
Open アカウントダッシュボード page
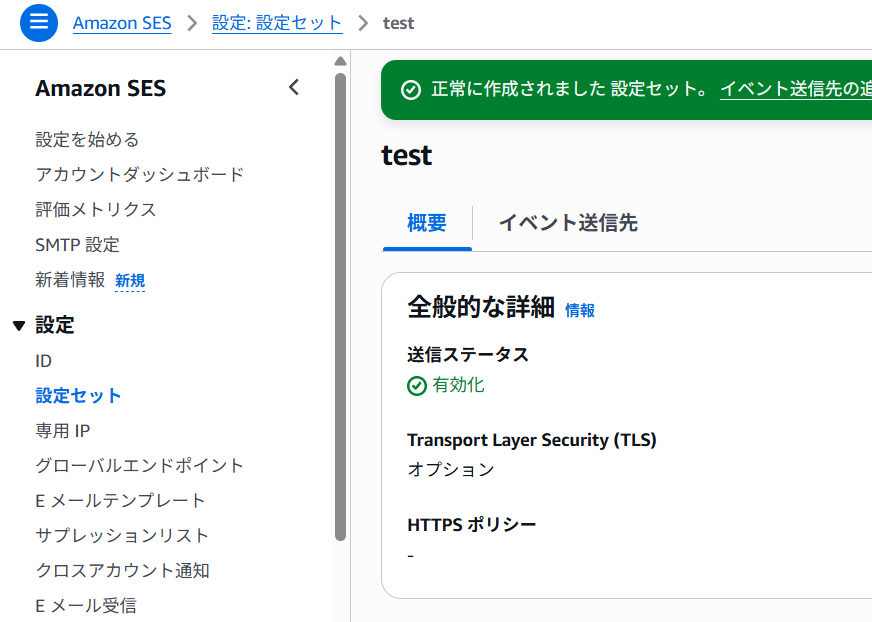[x=140, y=174]
